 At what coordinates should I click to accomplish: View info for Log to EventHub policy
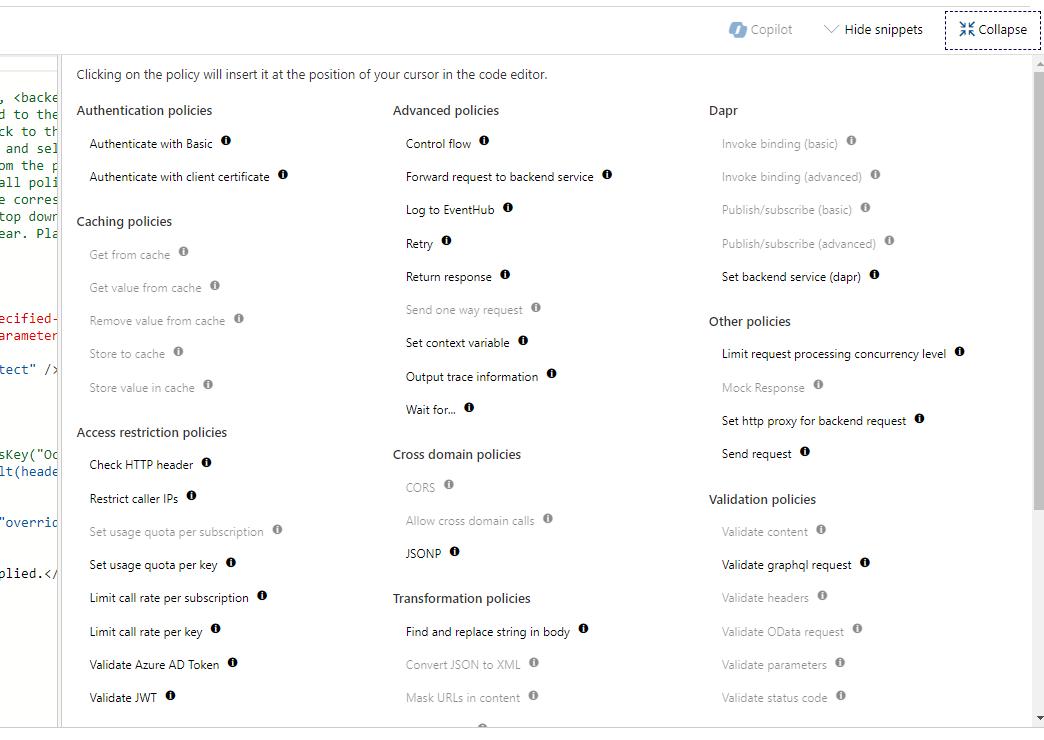(507, 207)
